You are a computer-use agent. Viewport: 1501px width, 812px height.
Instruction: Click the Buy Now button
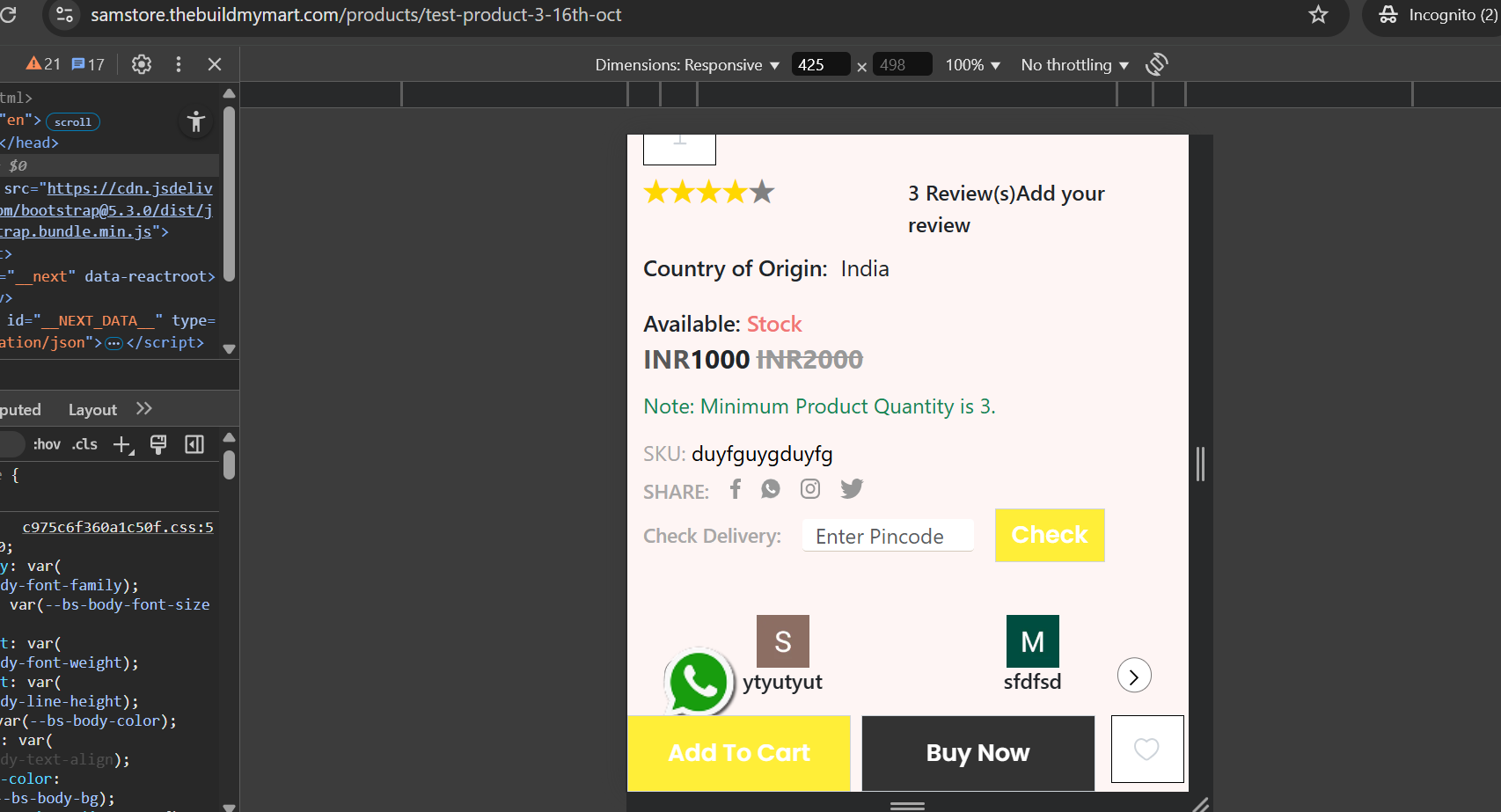tap(978, 753)
